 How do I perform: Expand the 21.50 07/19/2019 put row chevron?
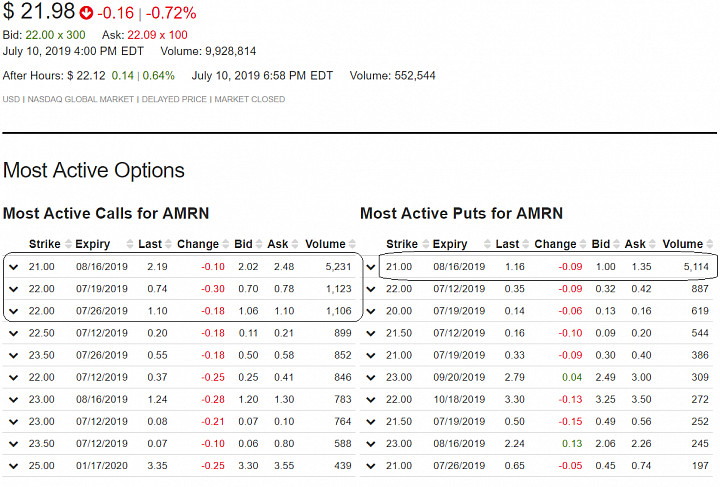[371, 422]
